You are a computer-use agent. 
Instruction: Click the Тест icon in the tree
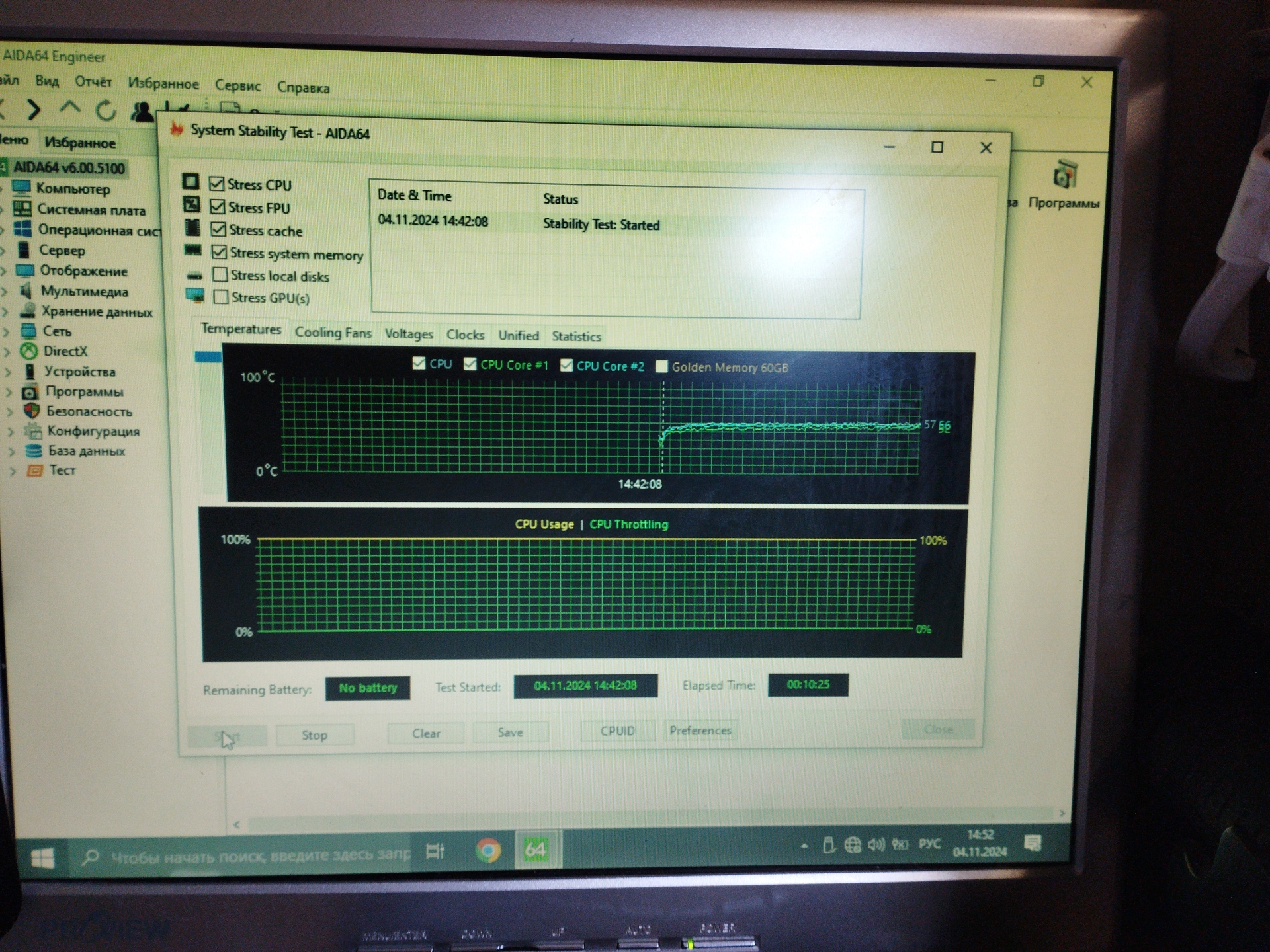(35, 471)
